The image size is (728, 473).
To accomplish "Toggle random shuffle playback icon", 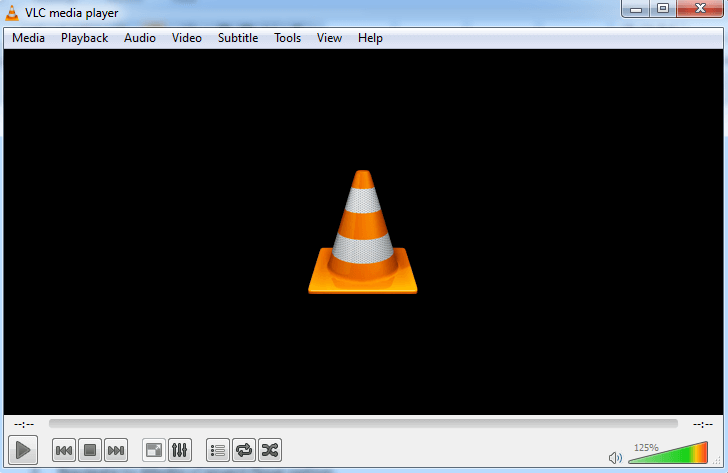I will pos(270,450).
